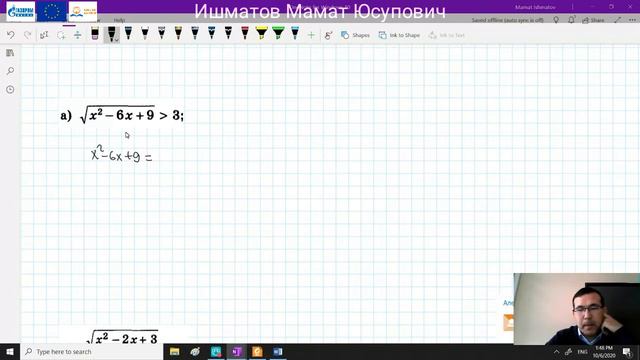Open the search magnifier in sidebar

pos(10,71)
